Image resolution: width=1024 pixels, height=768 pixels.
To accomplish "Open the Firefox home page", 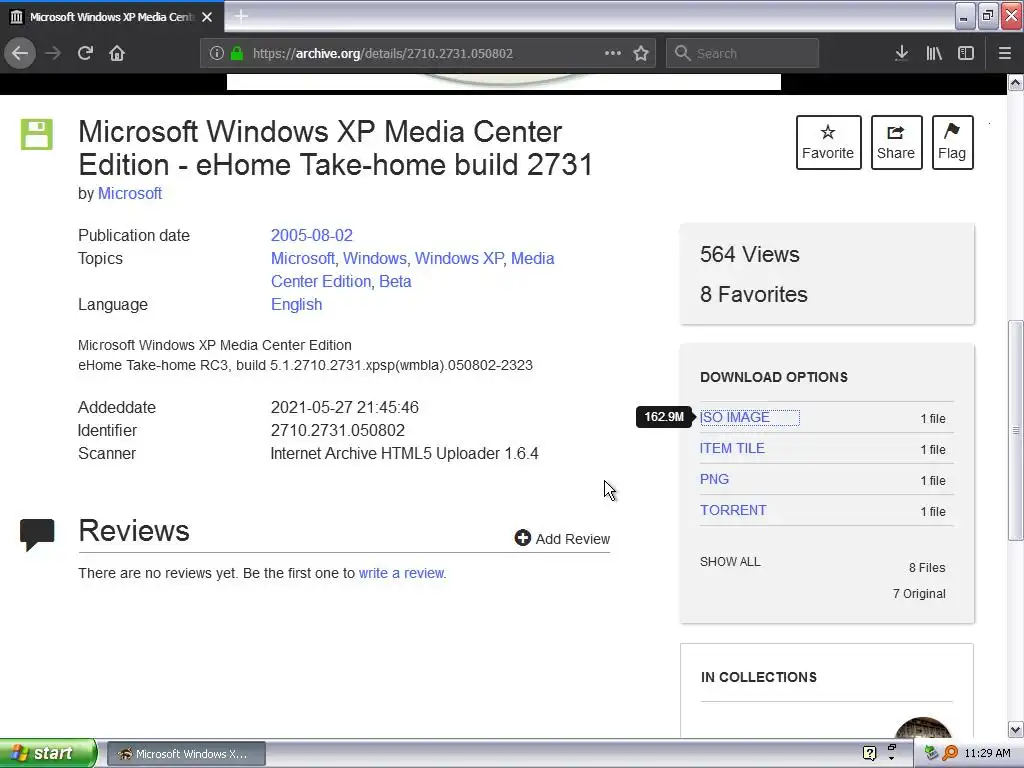I will coord(117,53).
